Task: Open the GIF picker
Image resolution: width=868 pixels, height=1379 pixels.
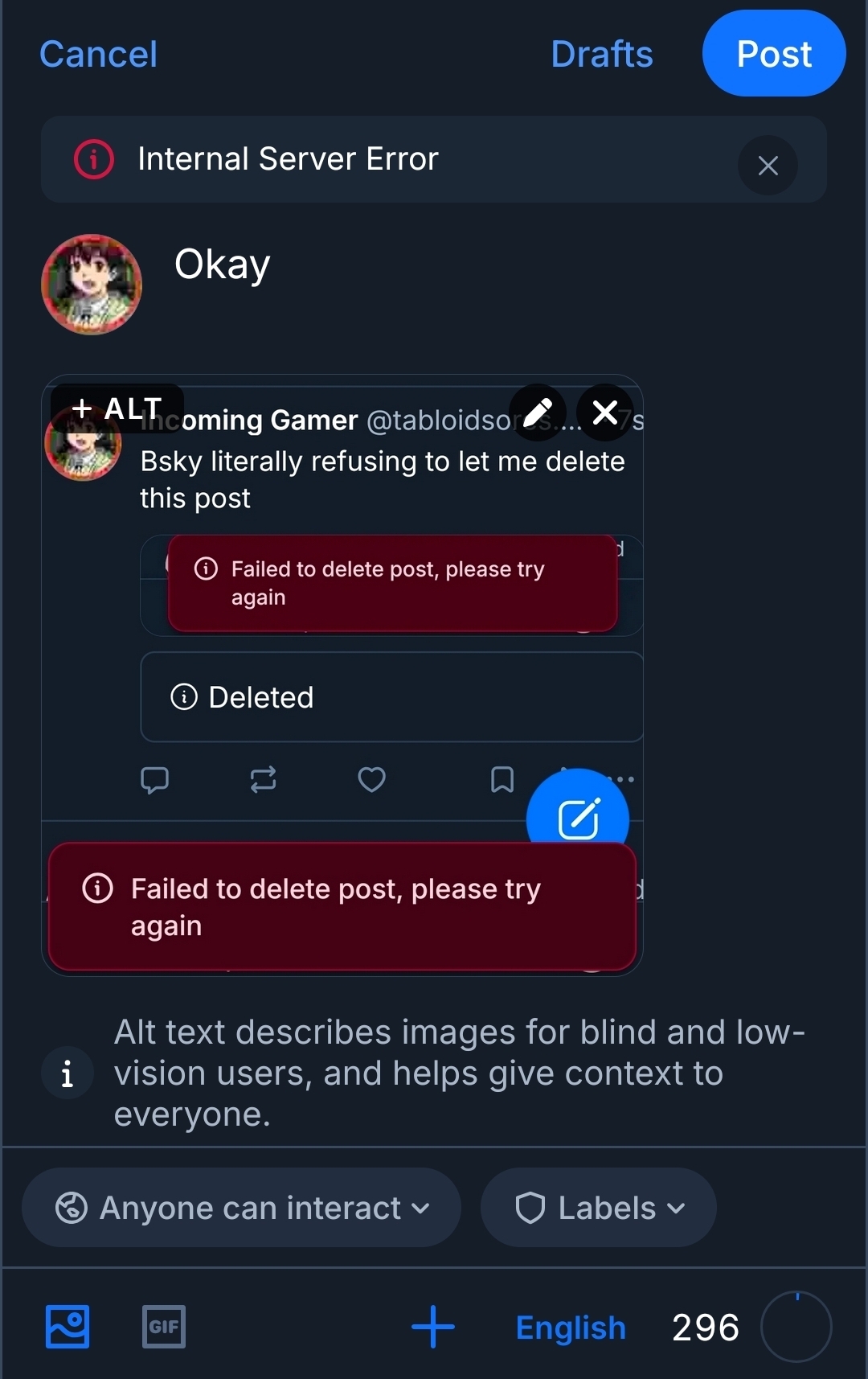Action: (x=164, y=1326)
